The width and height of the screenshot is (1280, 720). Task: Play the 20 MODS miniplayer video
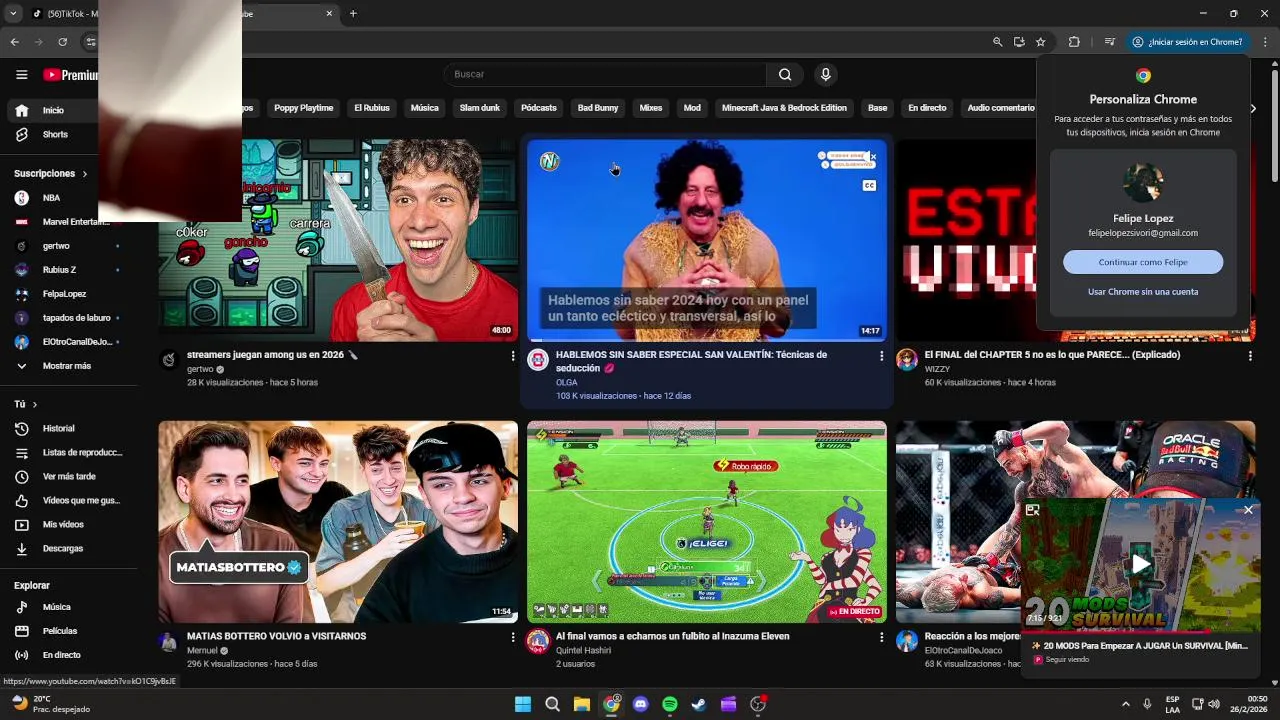coord(1140,564)
